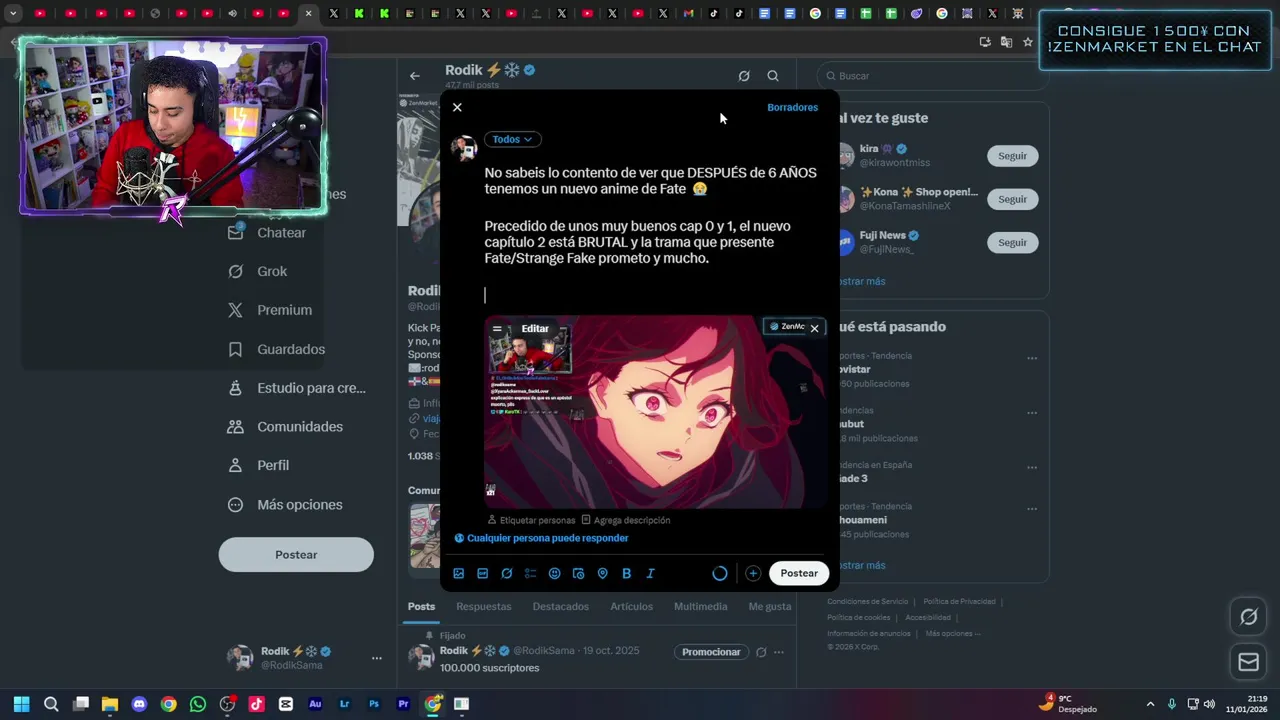
Task: Open WhatsApp from the taskbar
Action: pos(198,704)
